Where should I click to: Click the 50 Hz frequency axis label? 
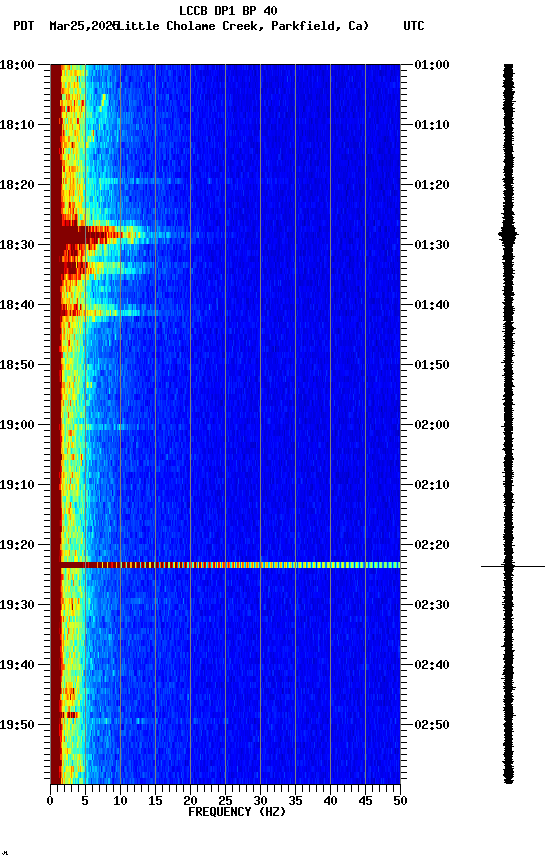click(x=401, y=801)
